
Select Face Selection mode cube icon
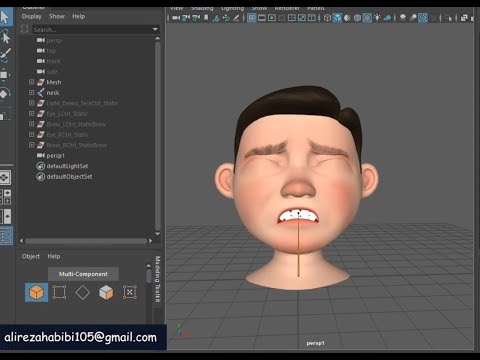tap(106, 292)
